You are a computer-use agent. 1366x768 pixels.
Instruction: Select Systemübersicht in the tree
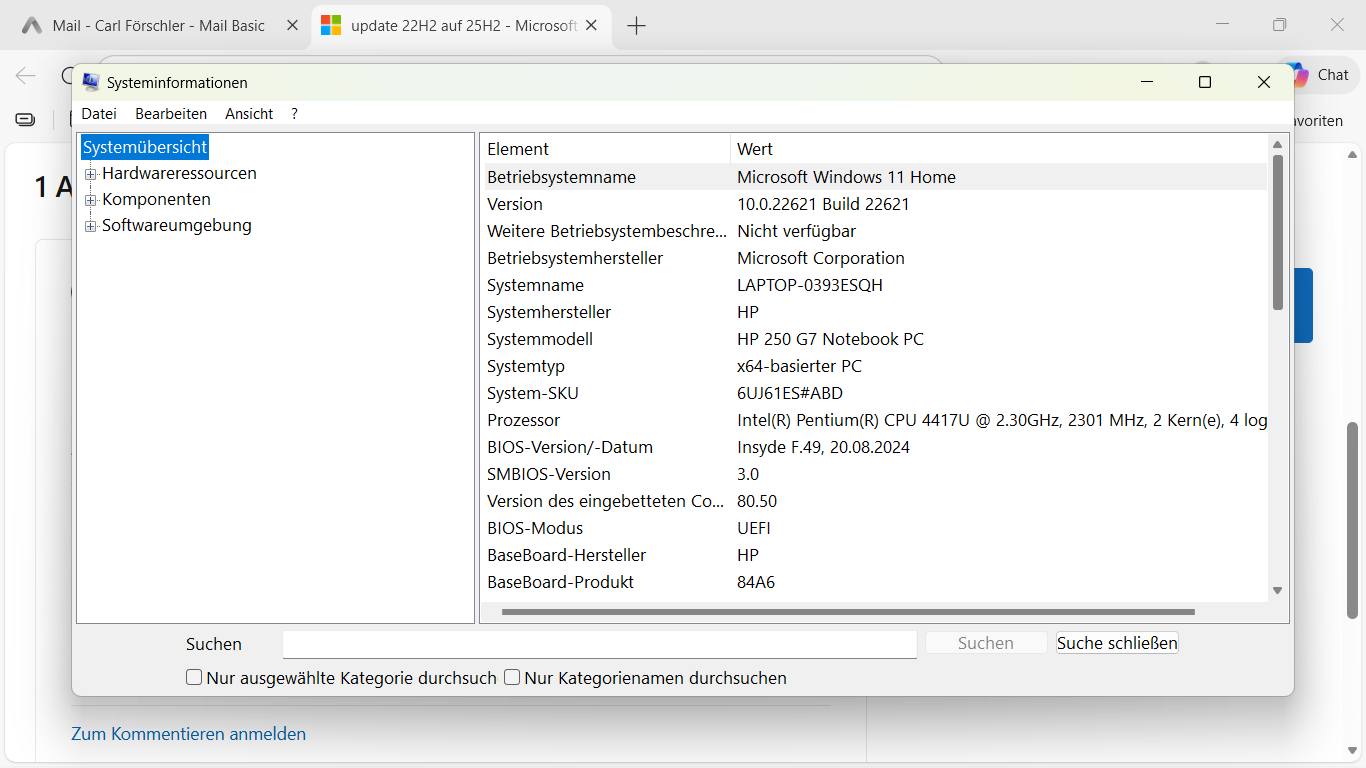(x=145, y=147)
